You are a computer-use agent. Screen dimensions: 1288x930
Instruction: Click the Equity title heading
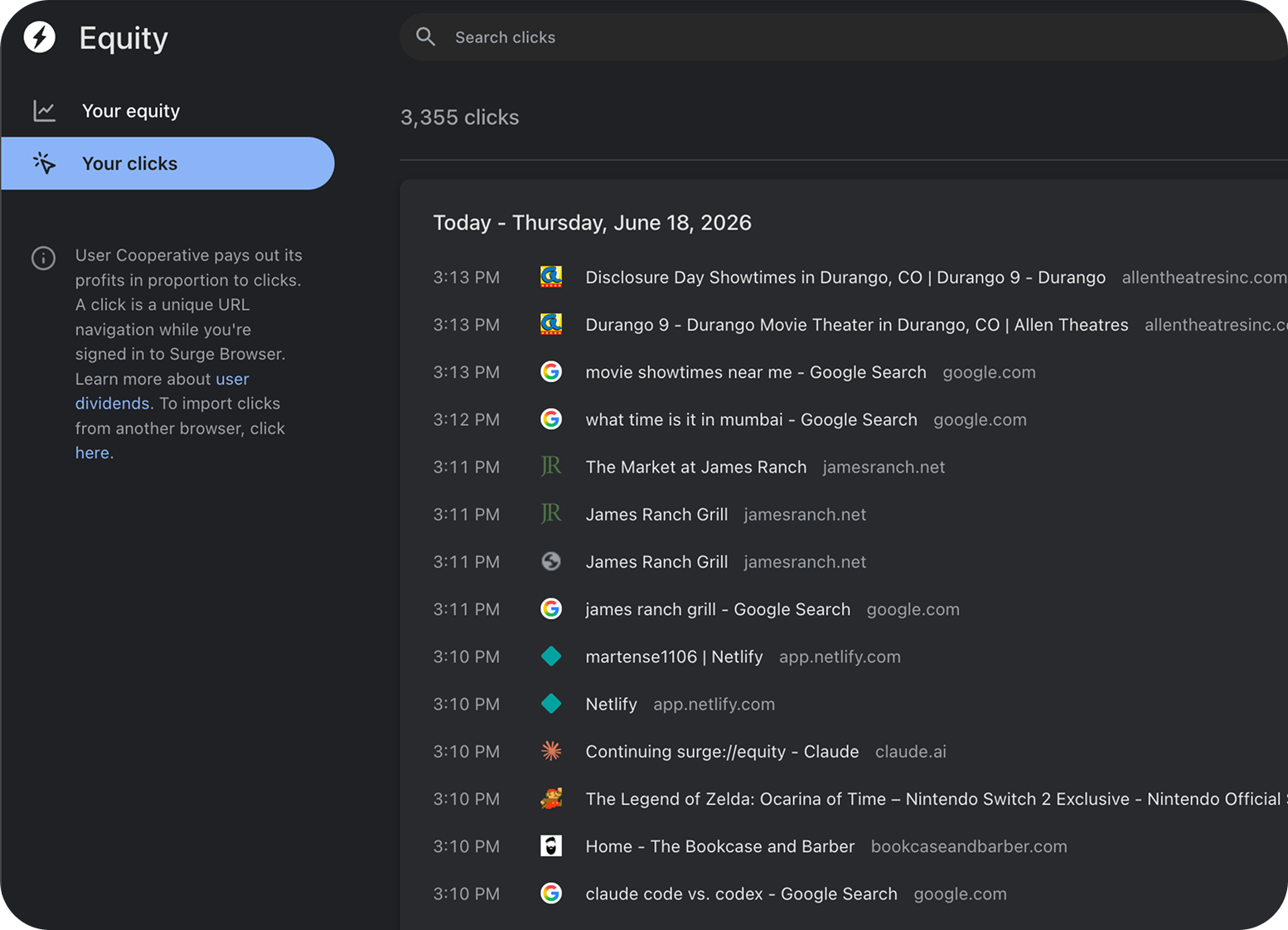tap(123, 39)
